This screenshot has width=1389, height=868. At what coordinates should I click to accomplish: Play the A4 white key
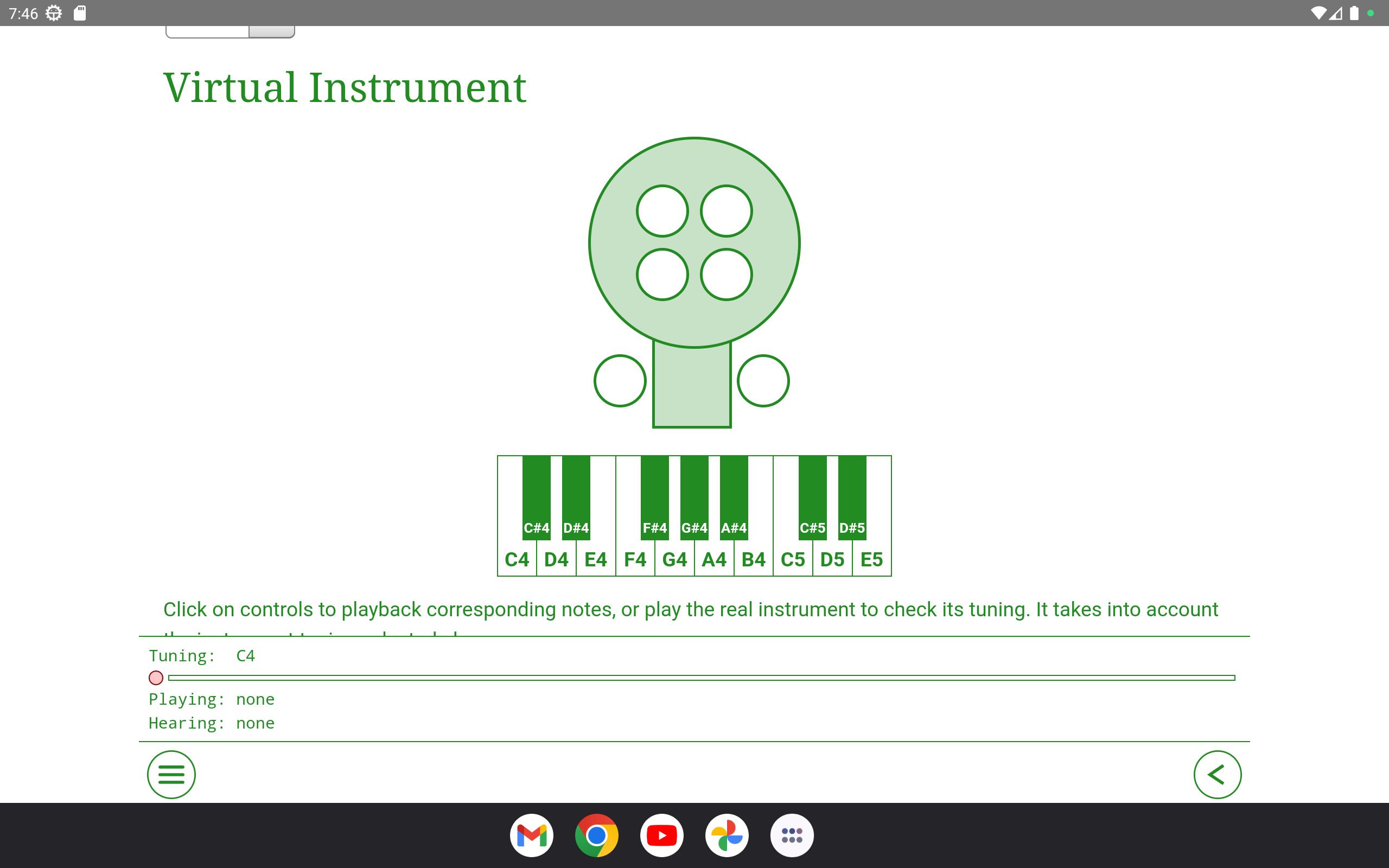tap(714, 559)
